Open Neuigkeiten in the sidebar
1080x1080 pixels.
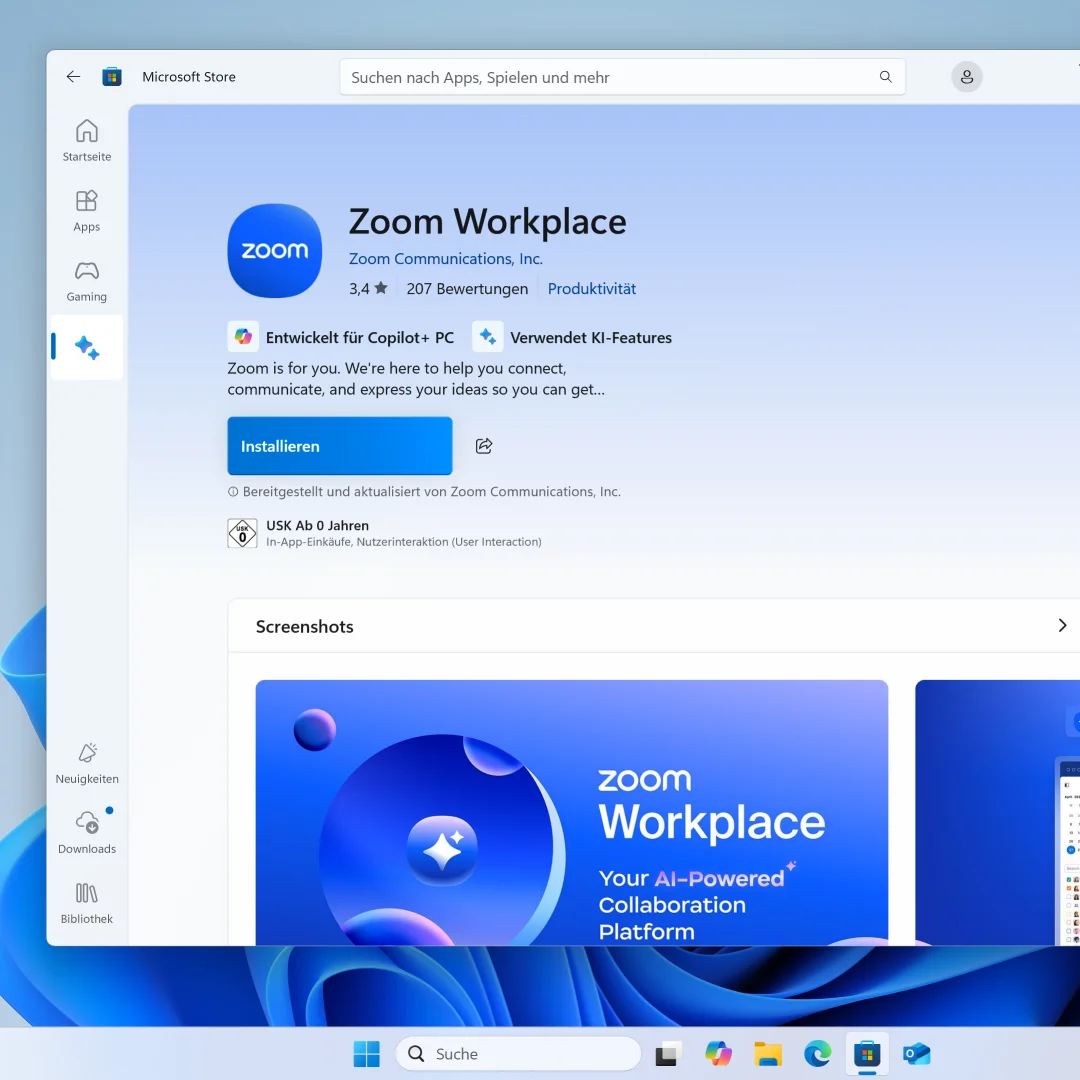(87, 762)
